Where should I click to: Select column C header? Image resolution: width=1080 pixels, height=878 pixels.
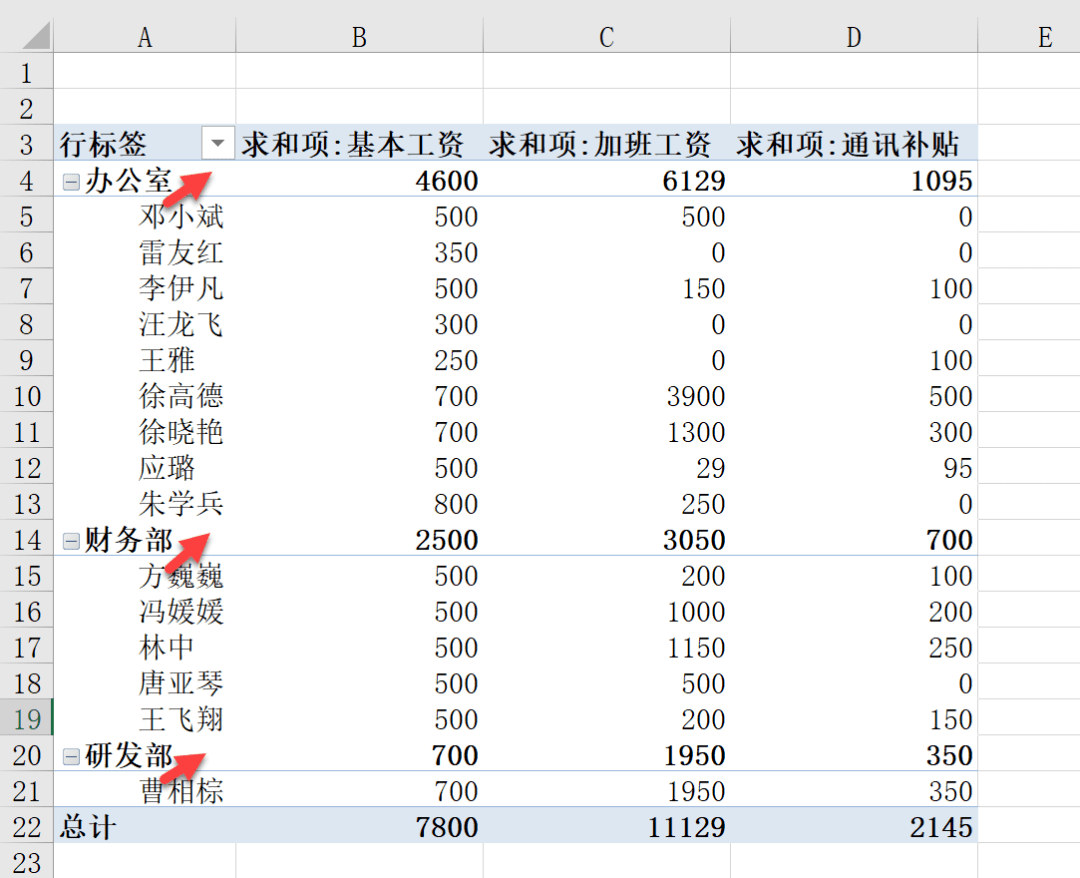[607, 36]
